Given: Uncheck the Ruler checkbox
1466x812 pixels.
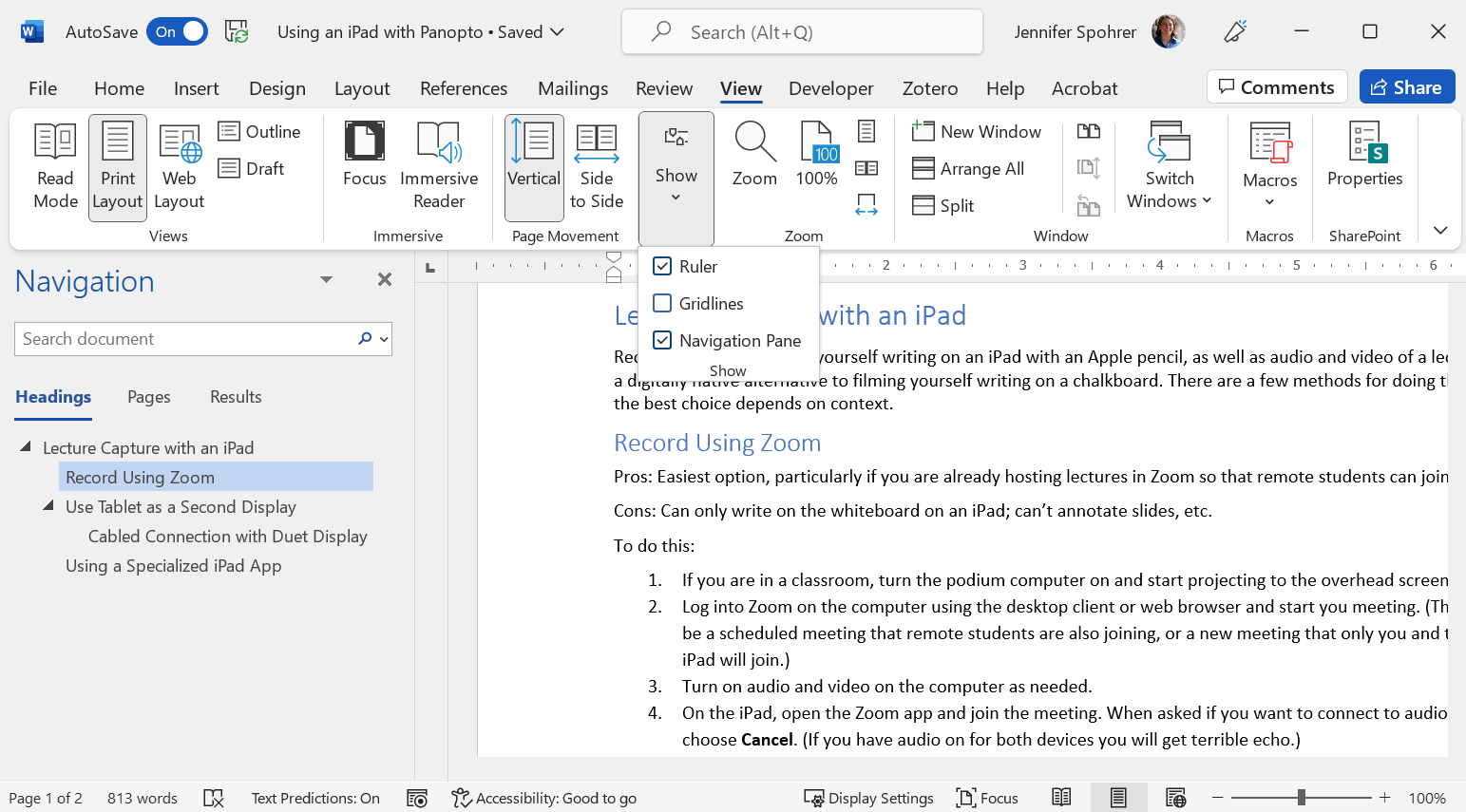Looking at the screenshot, I should [x=662, y=266].
